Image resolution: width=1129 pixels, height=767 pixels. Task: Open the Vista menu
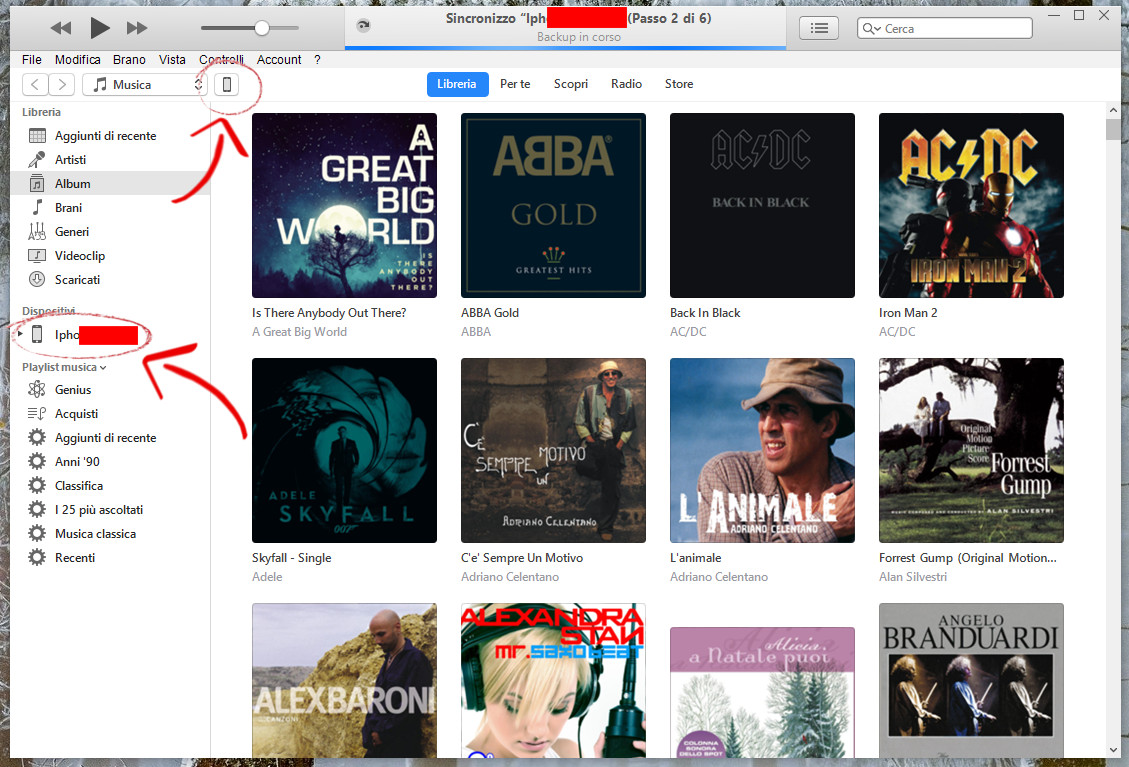tap(172, 60)
